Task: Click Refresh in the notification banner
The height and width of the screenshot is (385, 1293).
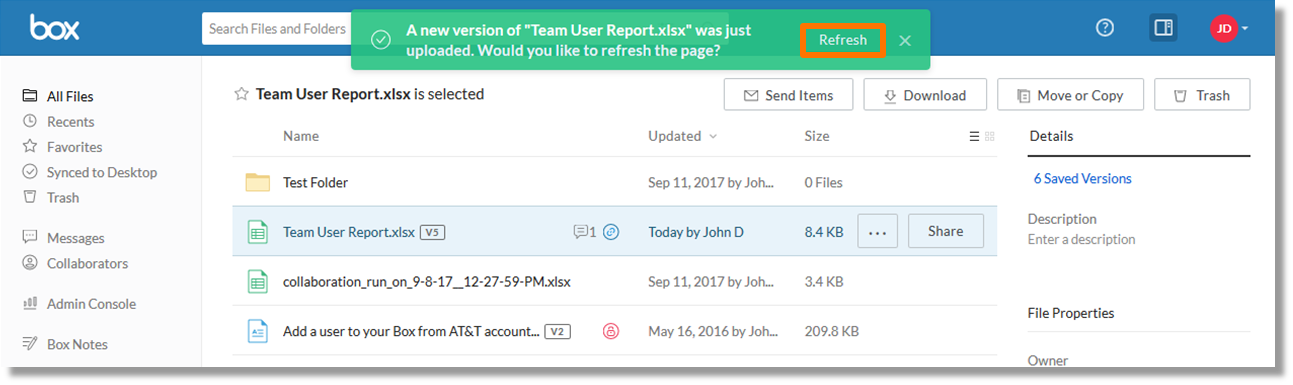Action: click(843, 40)
